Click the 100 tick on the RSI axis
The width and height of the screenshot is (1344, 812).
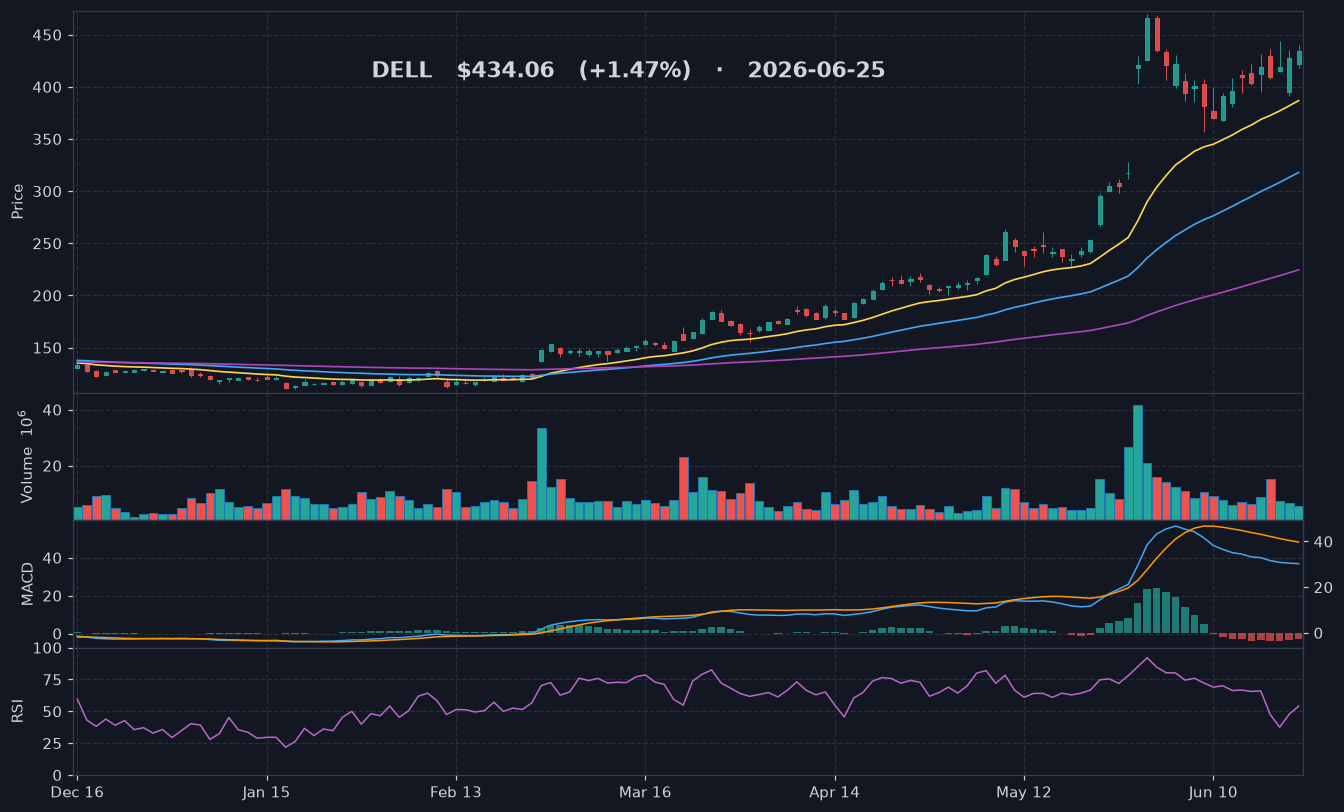[x=49, y=648]
